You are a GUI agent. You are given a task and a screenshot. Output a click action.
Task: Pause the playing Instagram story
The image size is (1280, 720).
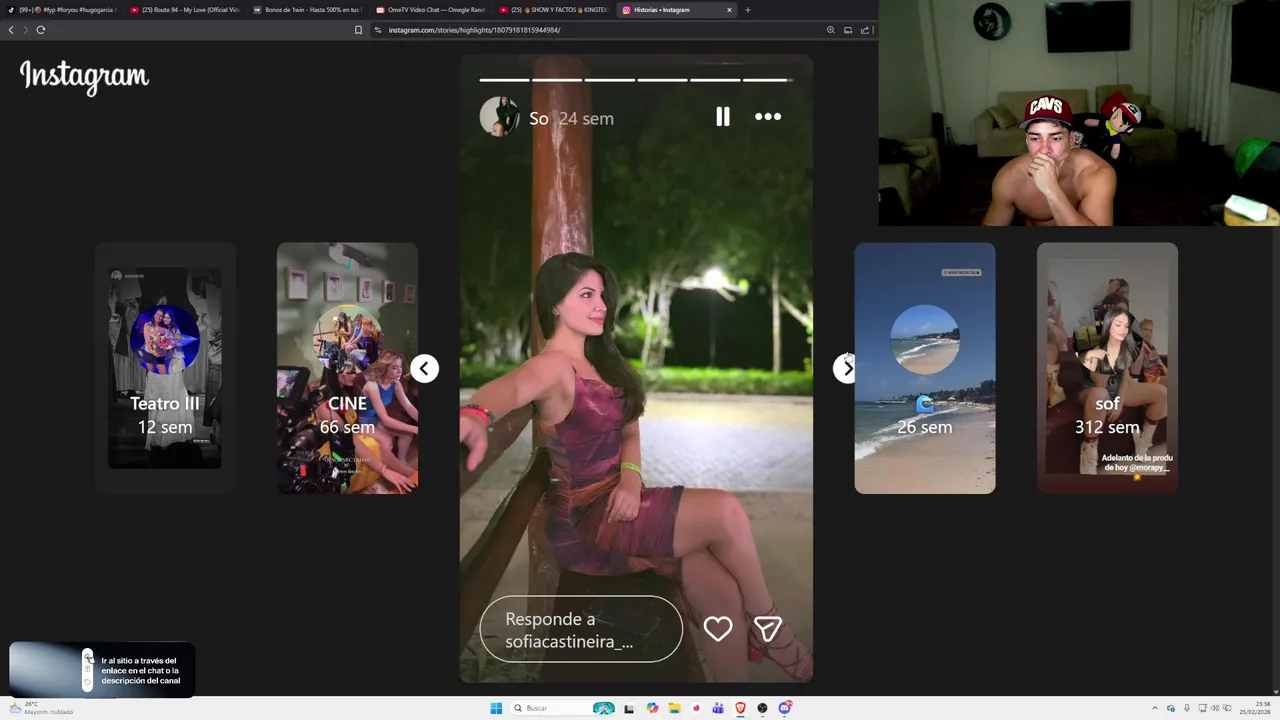(723, 117)
